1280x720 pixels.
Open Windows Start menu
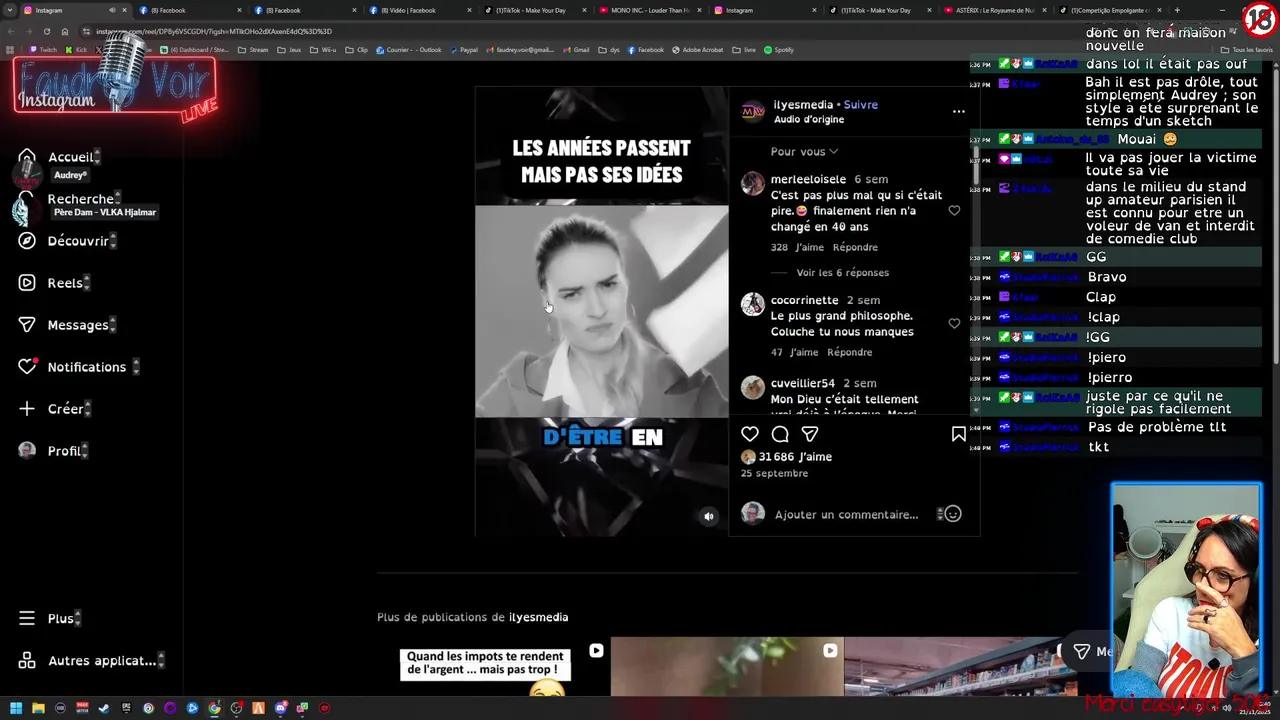click(x=16, y=708)
